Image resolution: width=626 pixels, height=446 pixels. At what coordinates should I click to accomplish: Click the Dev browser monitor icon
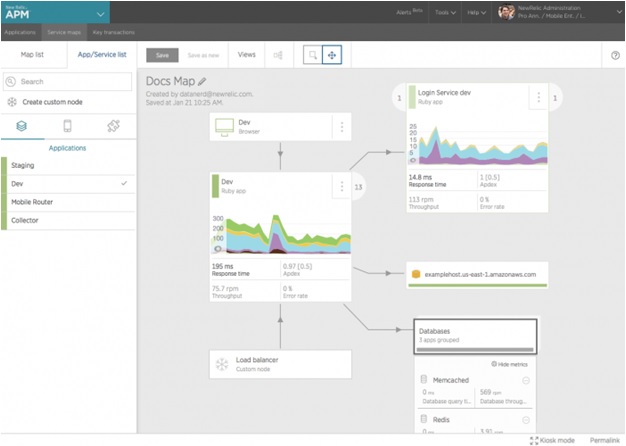[x=224, y=127]
